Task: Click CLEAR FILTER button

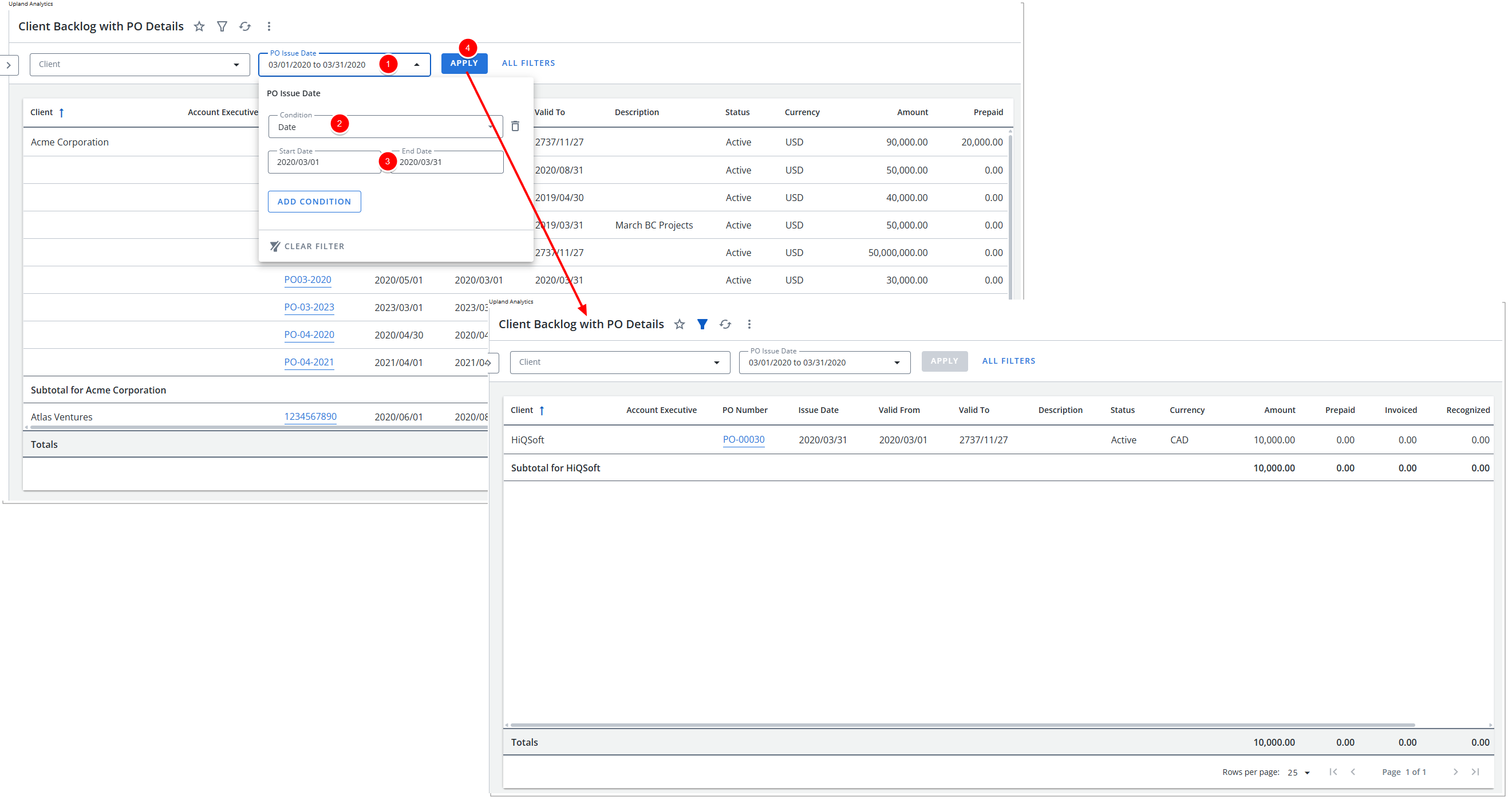Action: [x=307, y=246]
